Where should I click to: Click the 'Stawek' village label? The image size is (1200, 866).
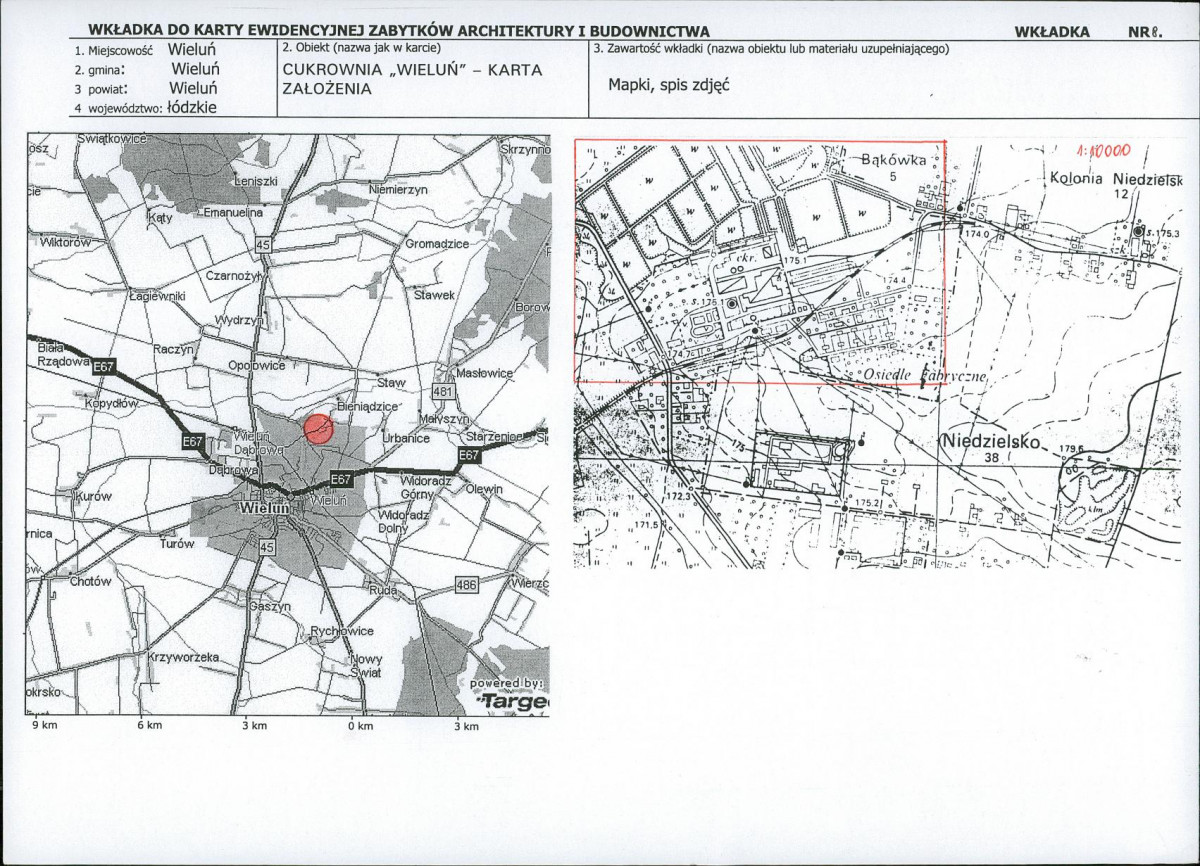(x=435, y=295)
